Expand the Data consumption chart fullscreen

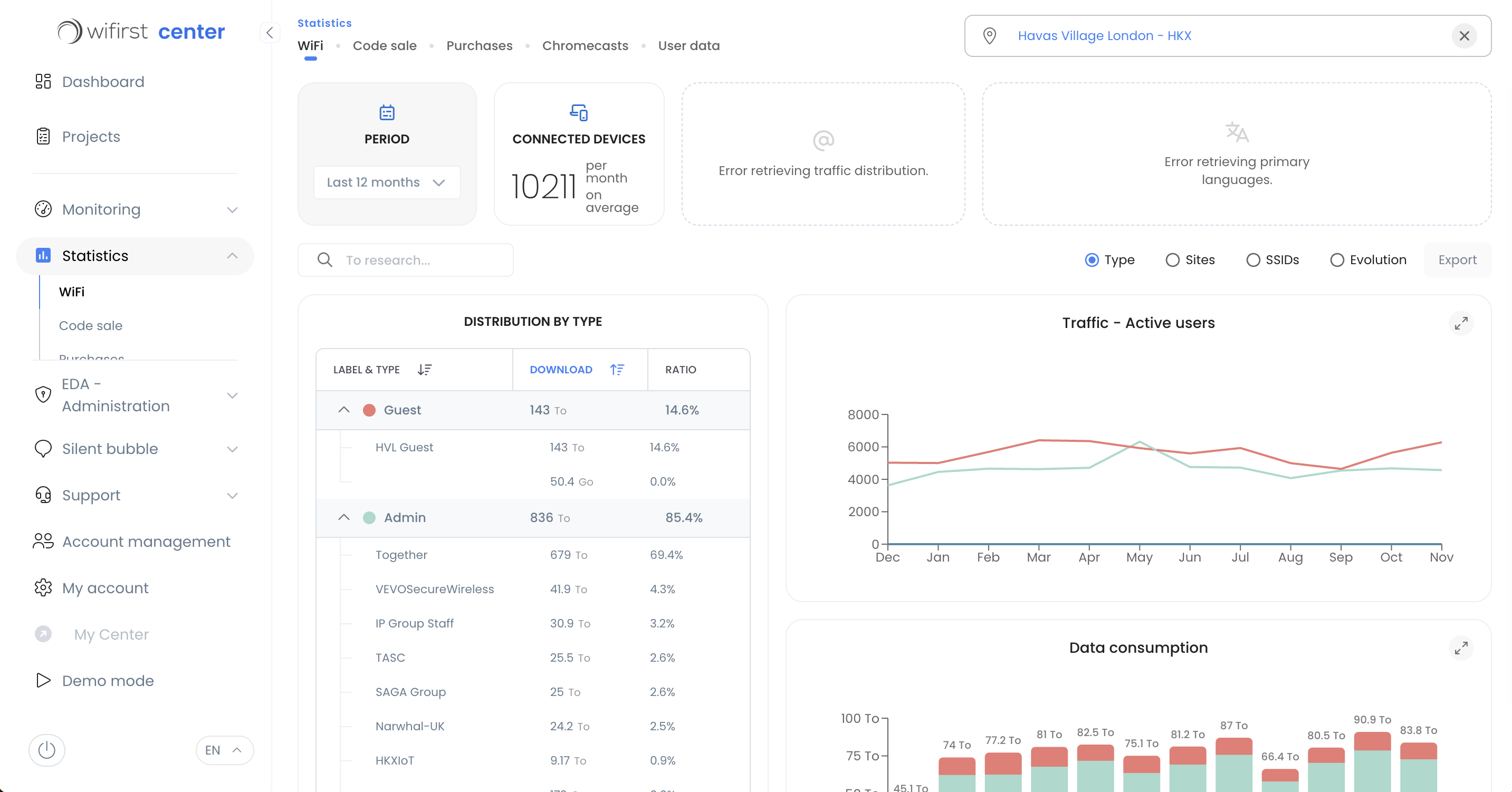tap(1462, 648)
